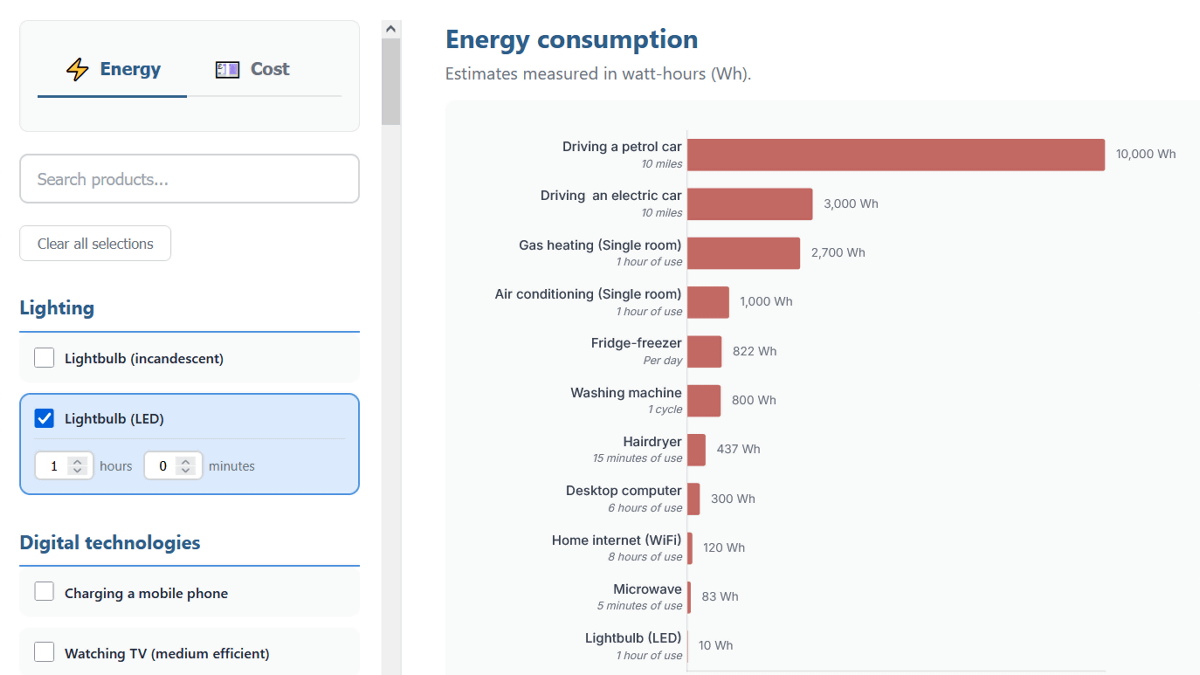Click the sidebar scroll-up arrow
This screenshot has width=1200, height=675.
(x=391, y=29)
